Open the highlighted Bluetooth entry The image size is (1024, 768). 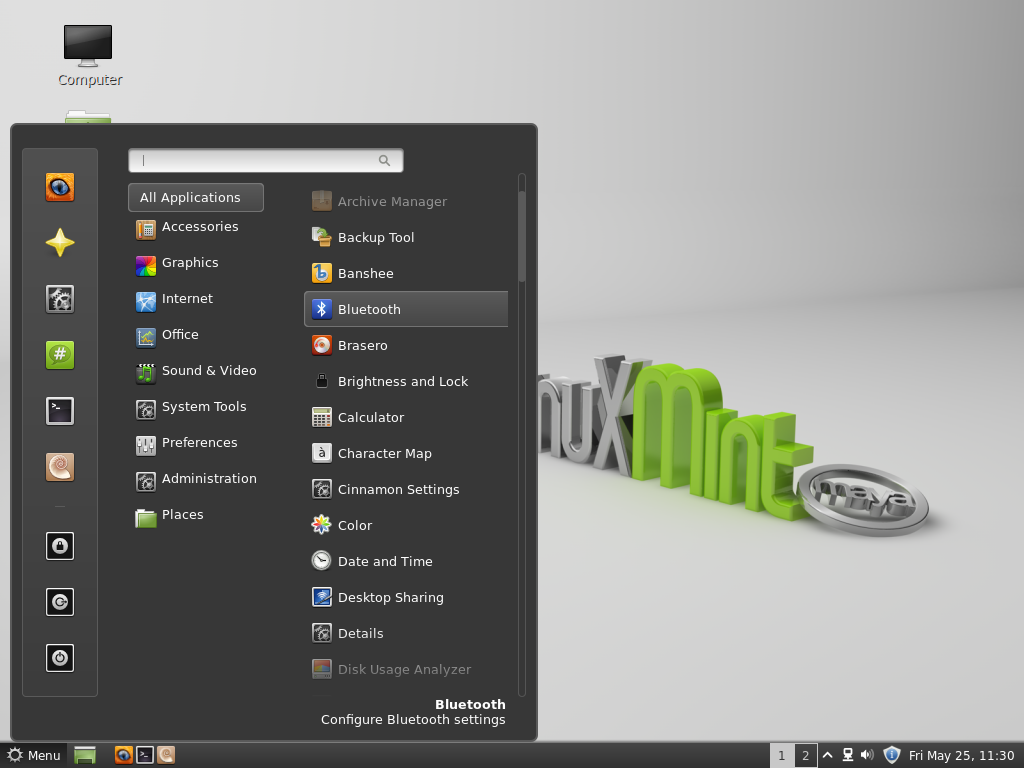click(406, 309)
